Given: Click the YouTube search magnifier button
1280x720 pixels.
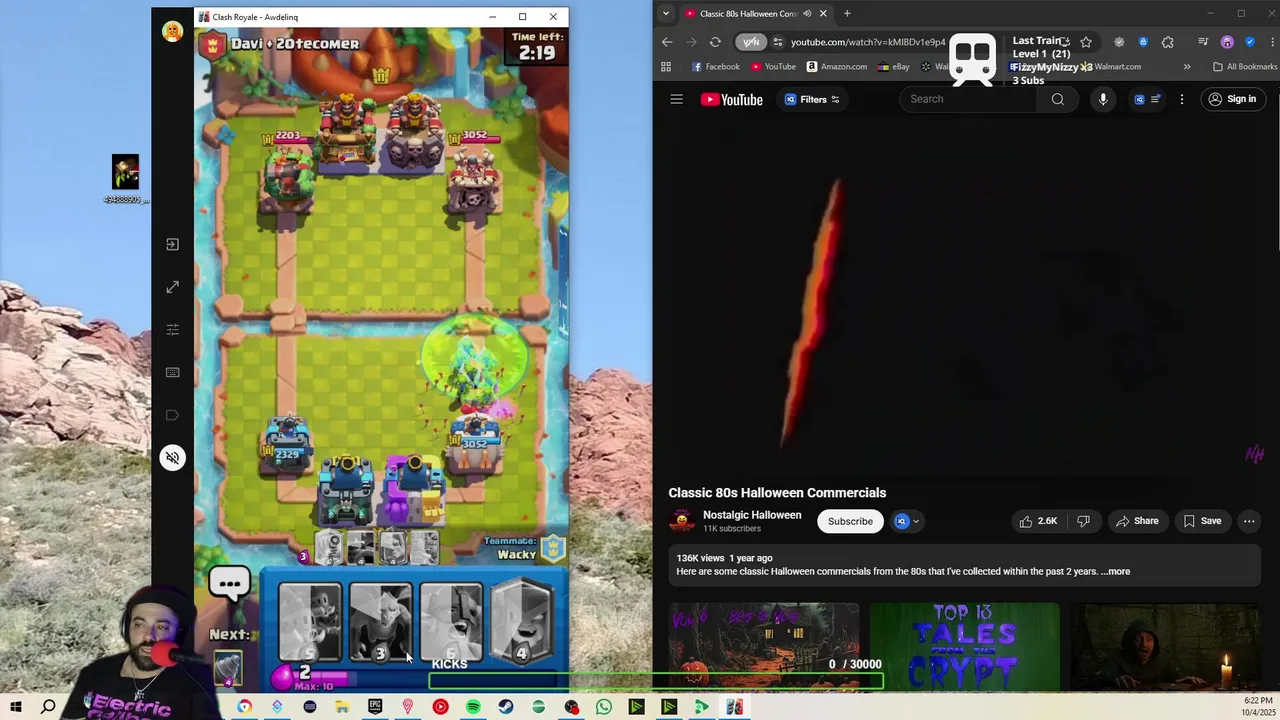Looking at the screenshot, I should [x=1057, y=99].
